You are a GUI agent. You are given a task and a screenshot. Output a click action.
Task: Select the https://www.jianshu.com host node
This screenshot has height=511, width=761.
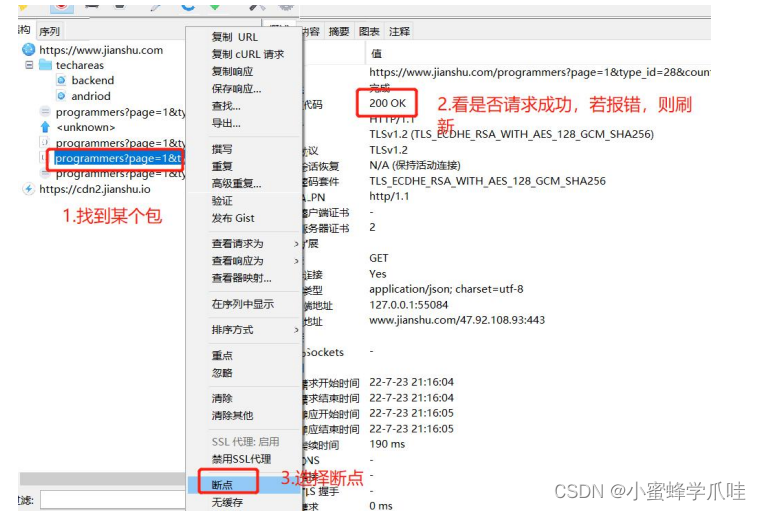coord(101,49)
